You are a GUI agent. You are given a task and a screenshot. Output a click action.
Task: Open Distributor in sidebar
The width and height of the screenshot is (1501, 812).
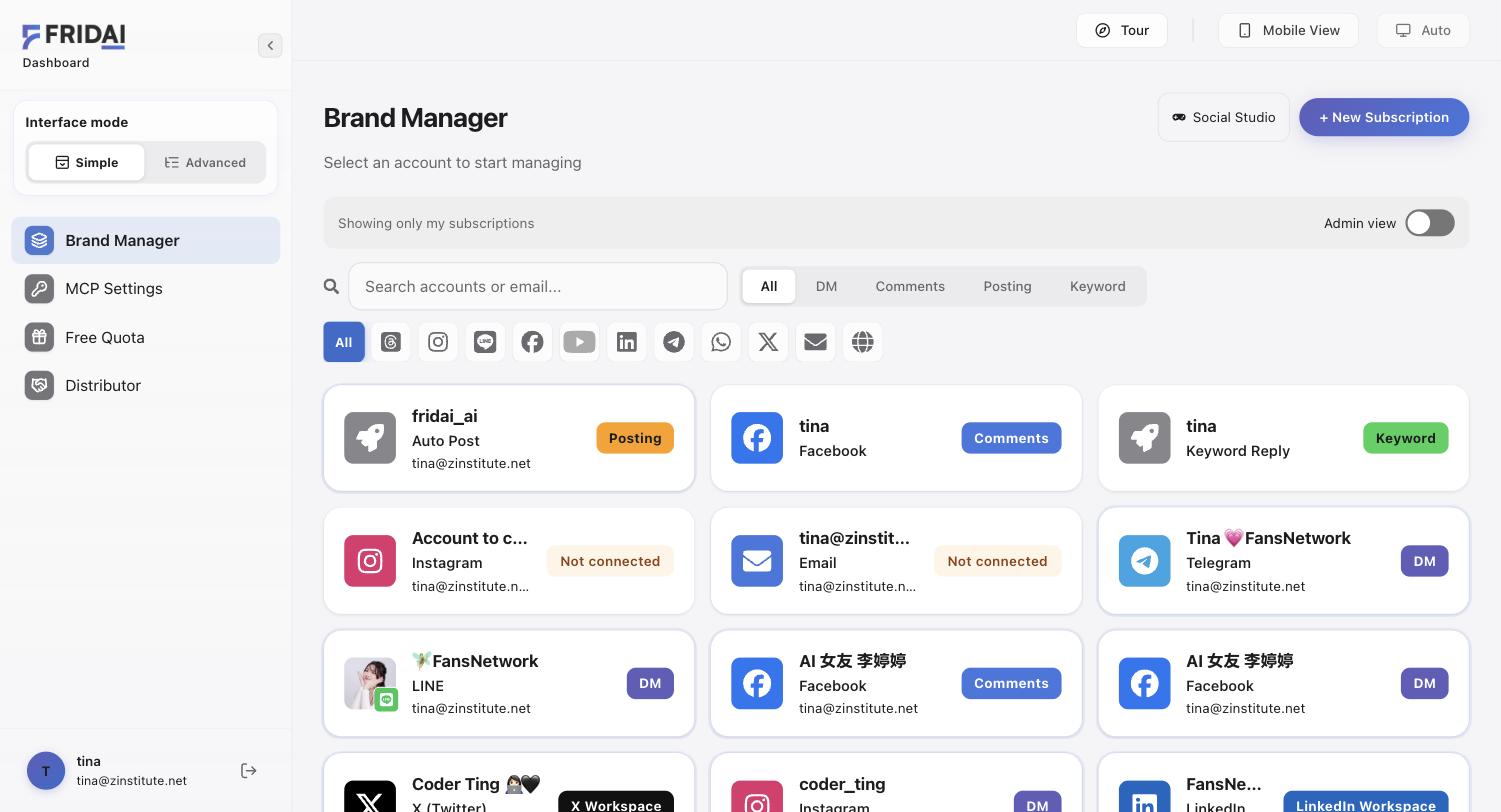pyautogui.click(x=146, y=386)
